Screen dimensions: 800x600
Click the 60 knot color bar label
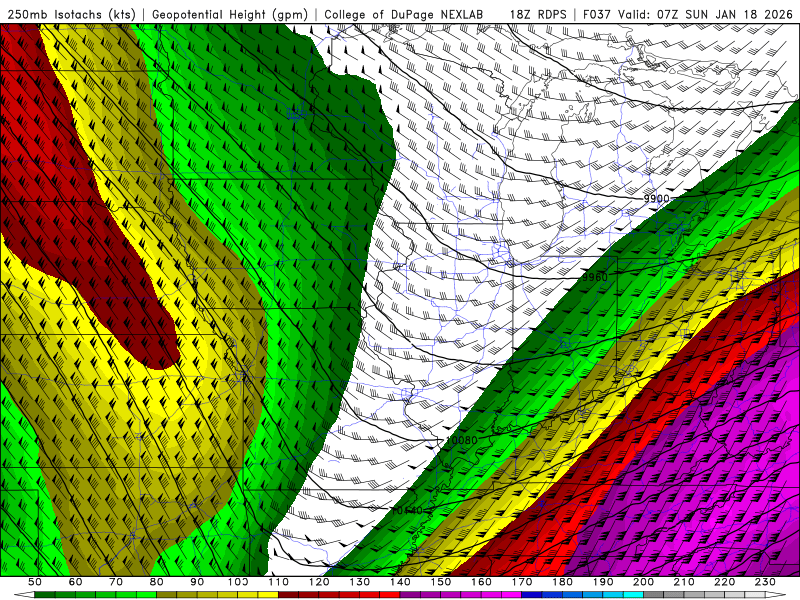75,582
